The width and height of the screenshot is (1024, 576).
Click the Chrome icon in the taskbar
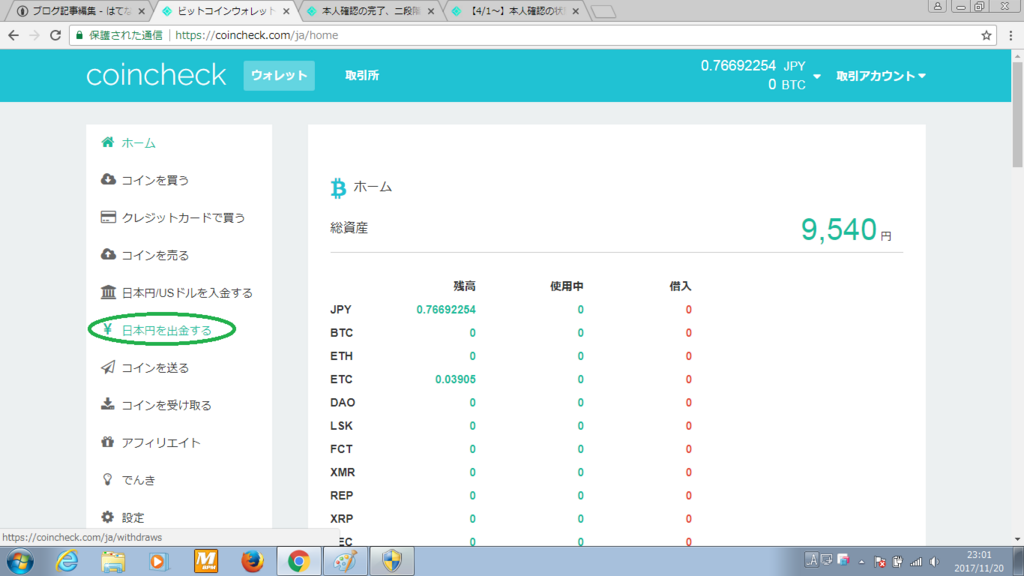(298, 562)
